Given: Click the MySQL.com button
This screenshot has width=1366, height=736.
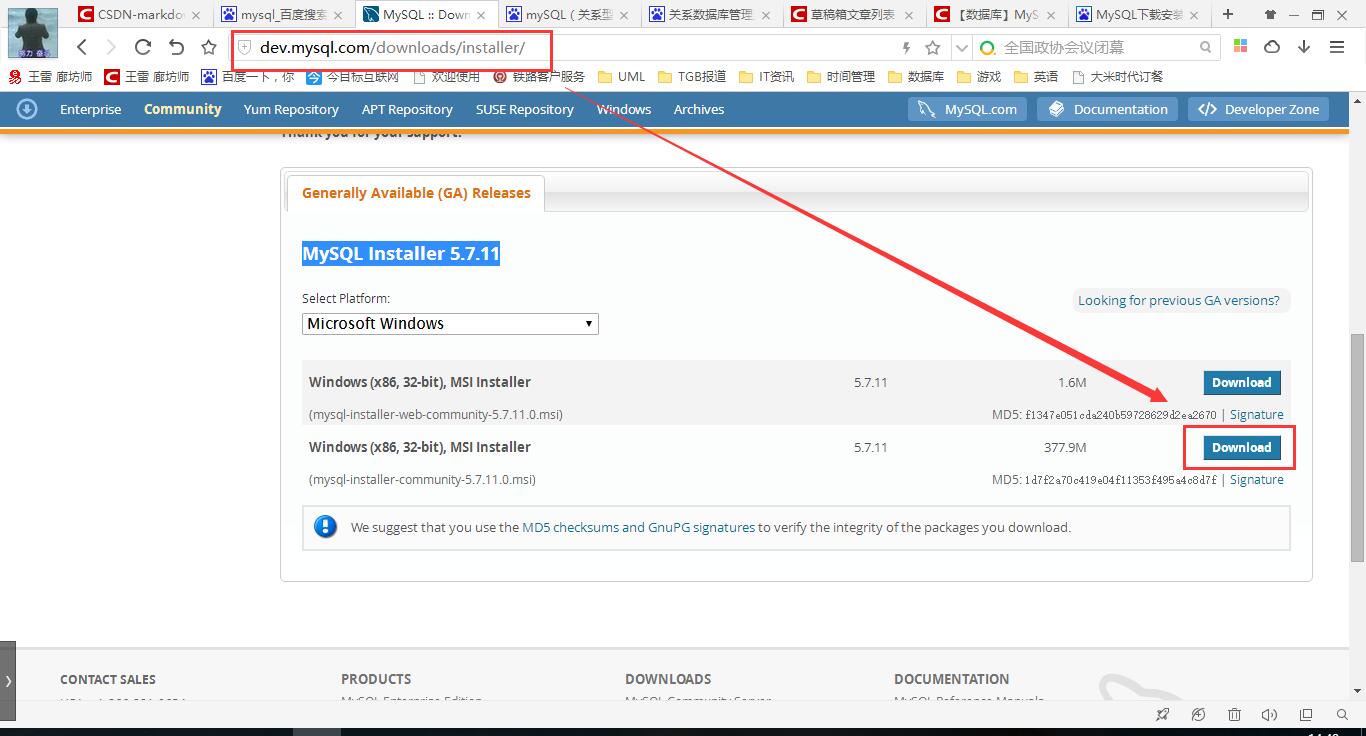Looking at the screenshot, I should (968, 109).
